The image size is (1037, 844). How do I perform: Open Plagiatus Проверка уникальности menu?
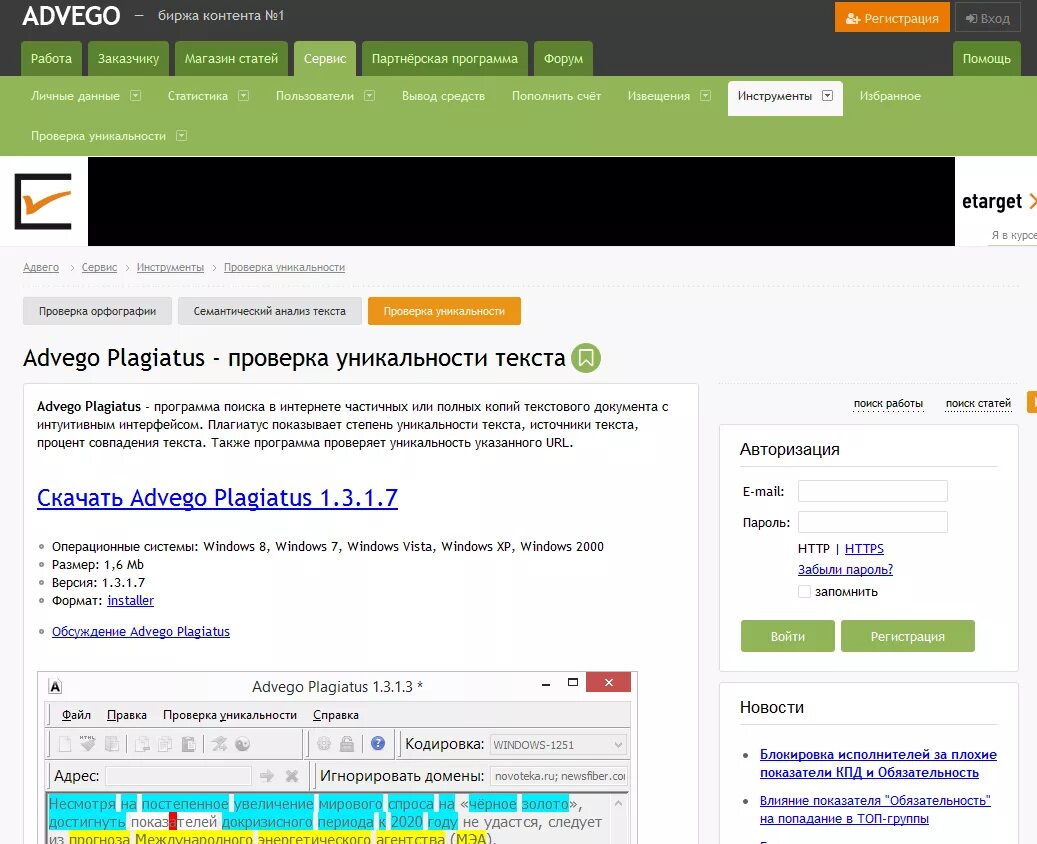point(229,715)
